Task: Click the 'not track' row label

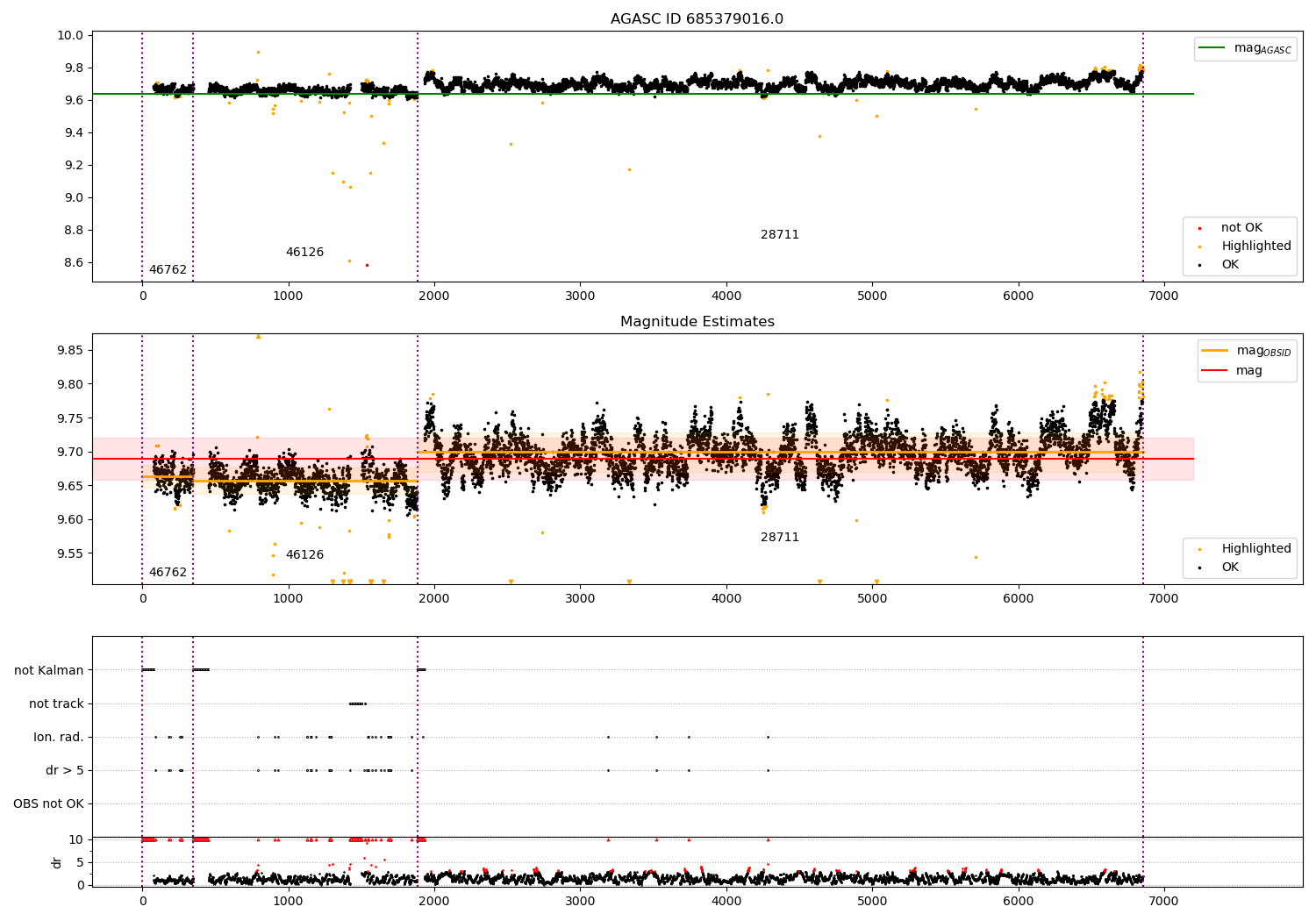Action: click(56, 703)
